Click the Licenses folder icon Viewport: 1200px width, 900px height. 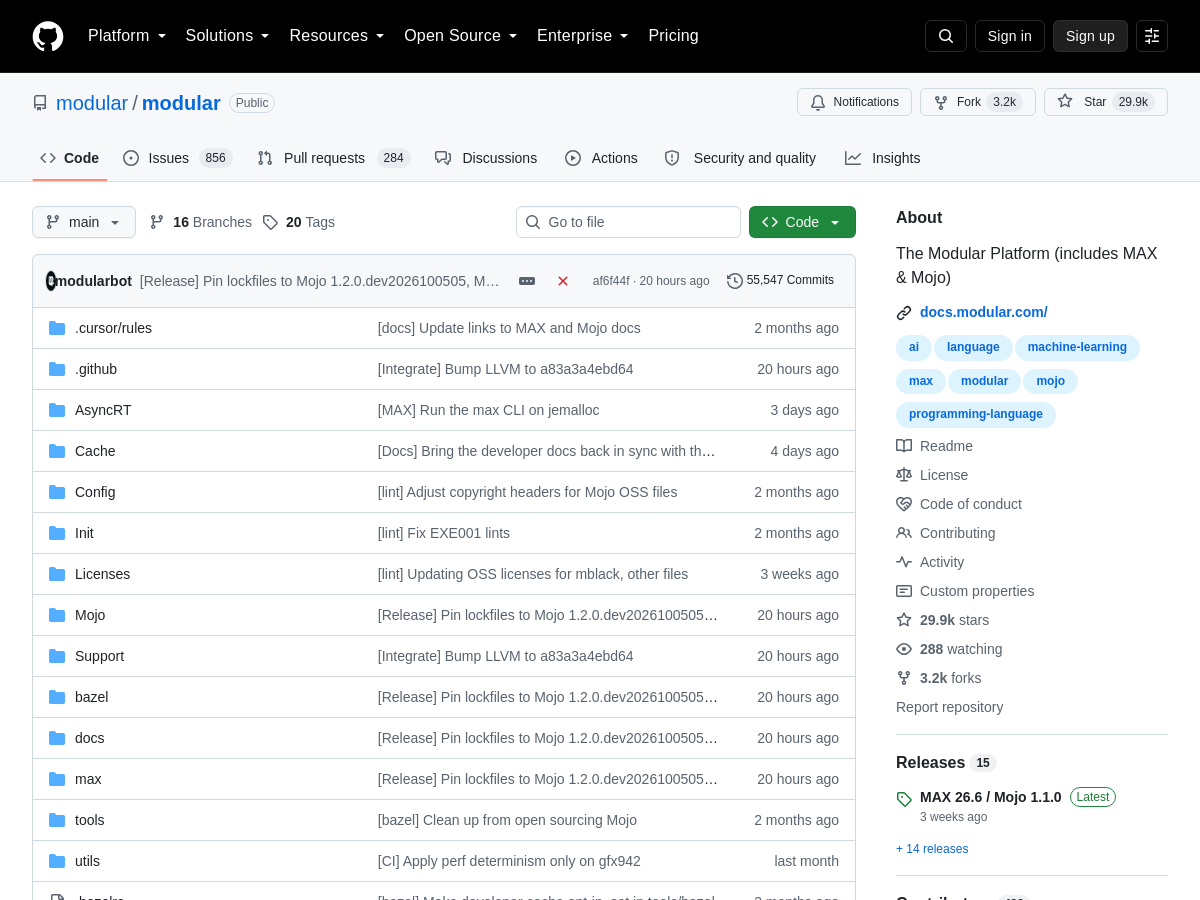(57, 574)
